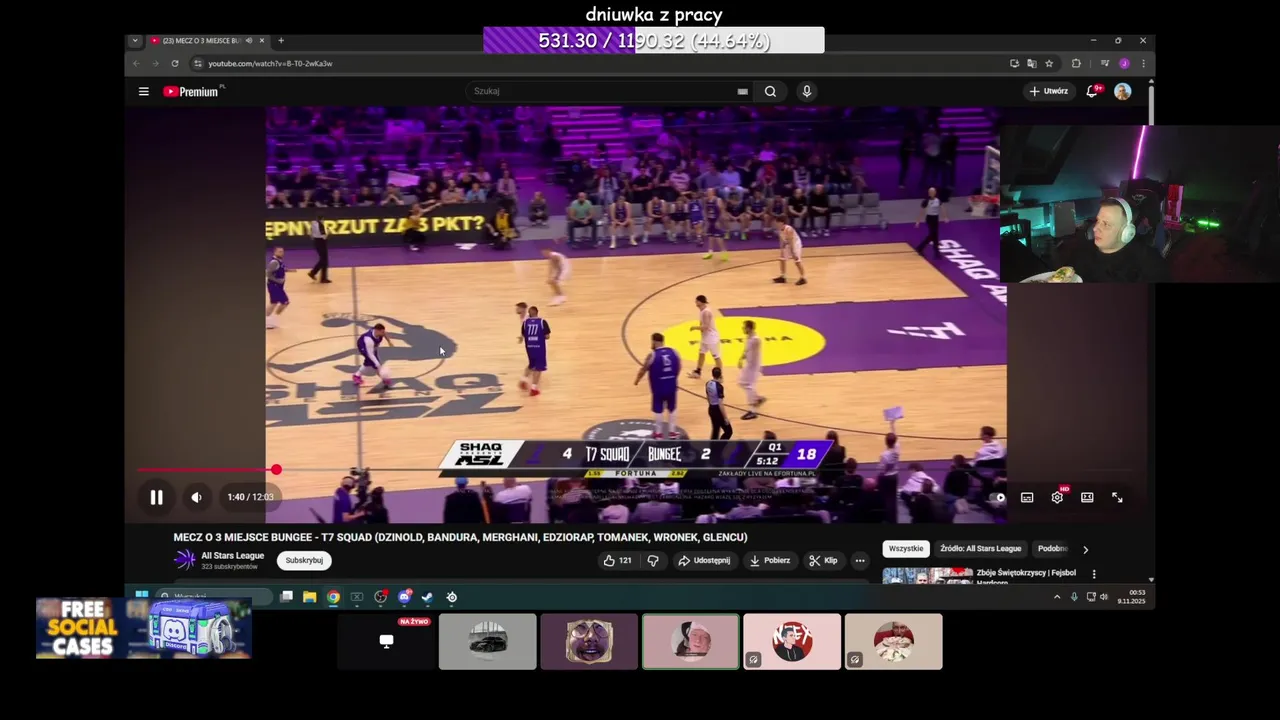Open Chrome extensions puzzle icon
The image size is (1280, 720).
coord(1076,63)
